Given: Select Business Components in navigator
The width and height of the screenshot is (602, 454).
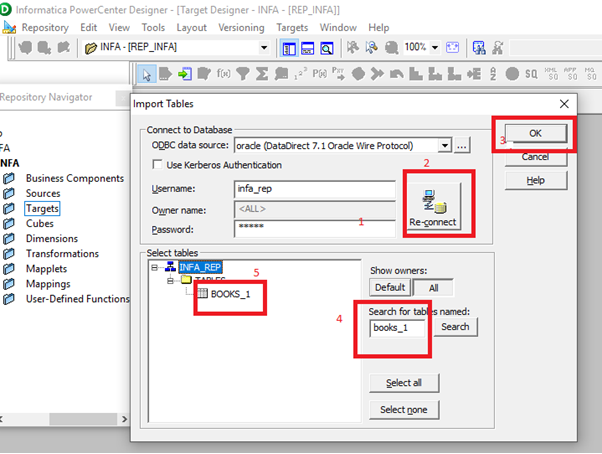Looking at the screenshot, I should click(75, 178).
